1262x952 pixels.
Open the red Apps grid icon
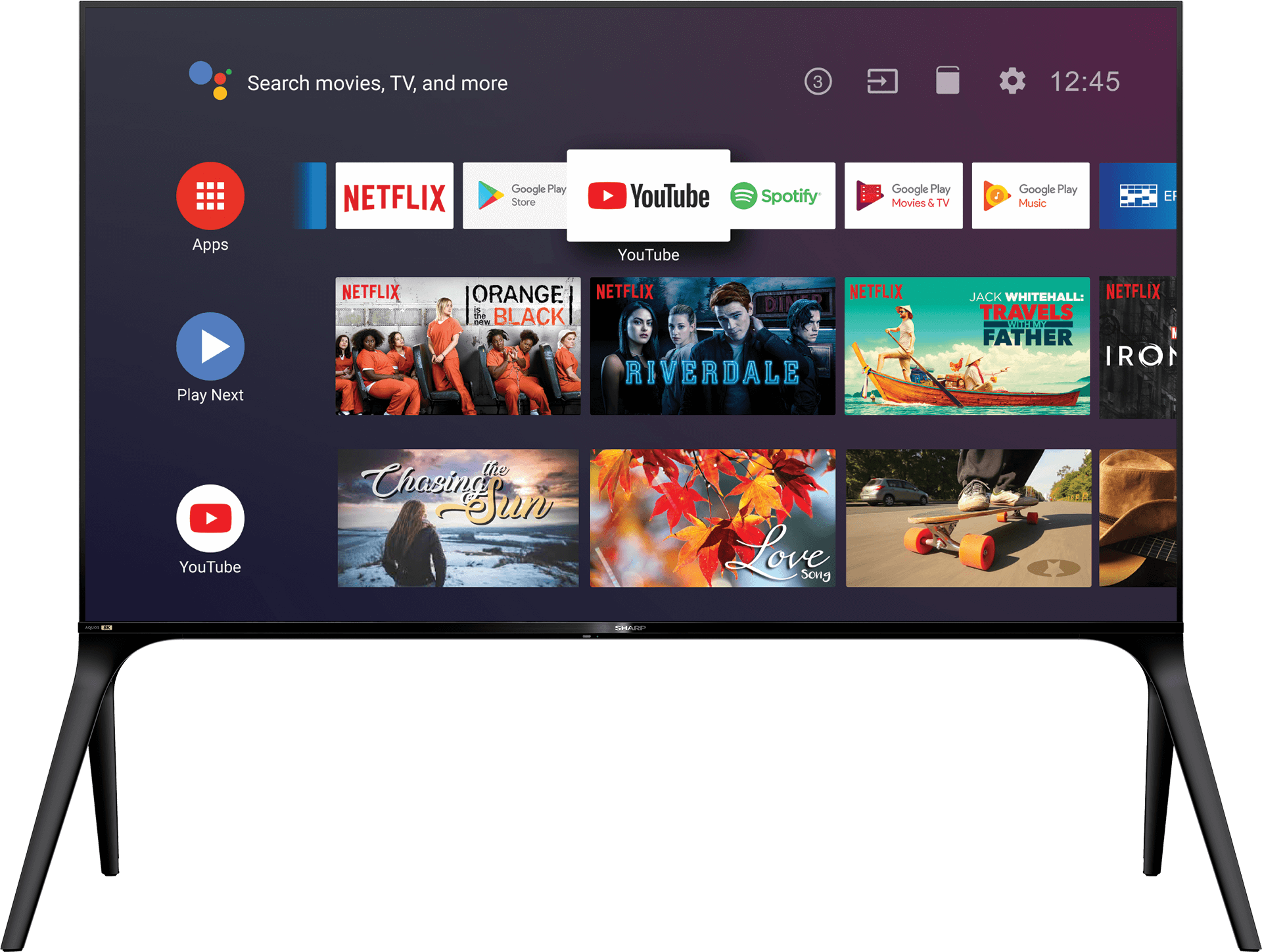210,196
